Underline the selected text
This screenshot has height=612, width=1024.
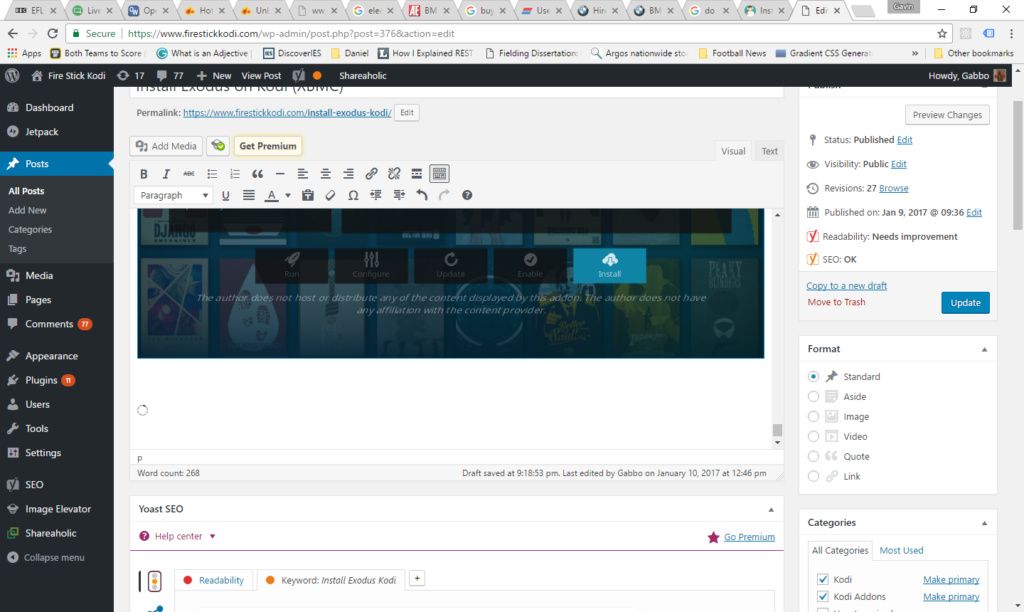(x=225, y=195)
